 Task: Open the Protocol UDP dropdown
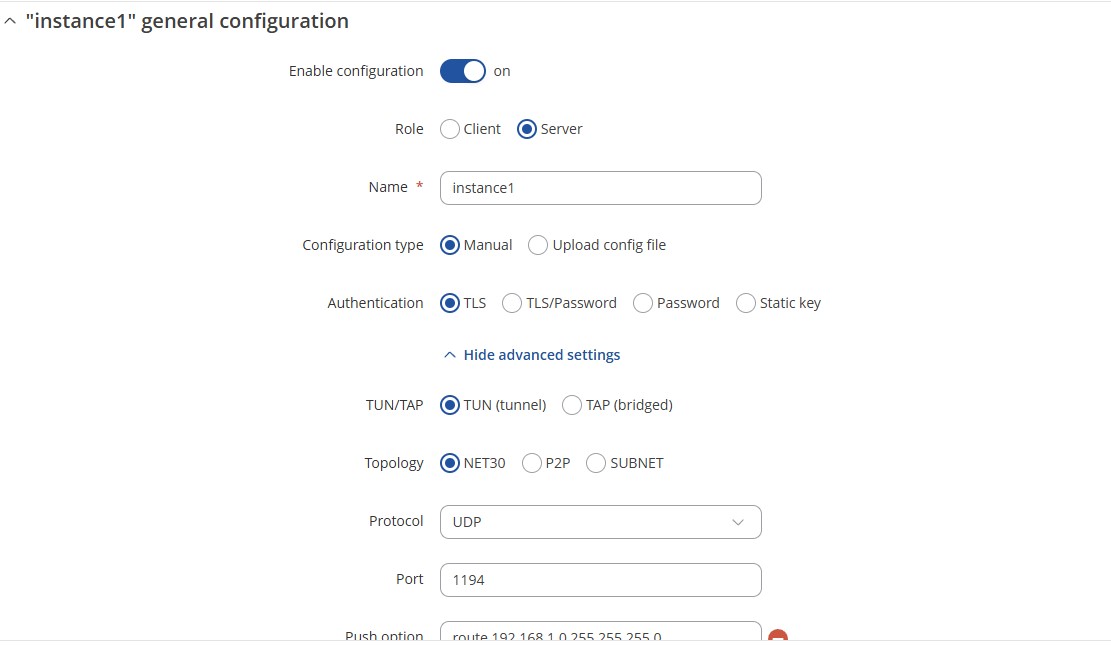click(x=601, y=522)
